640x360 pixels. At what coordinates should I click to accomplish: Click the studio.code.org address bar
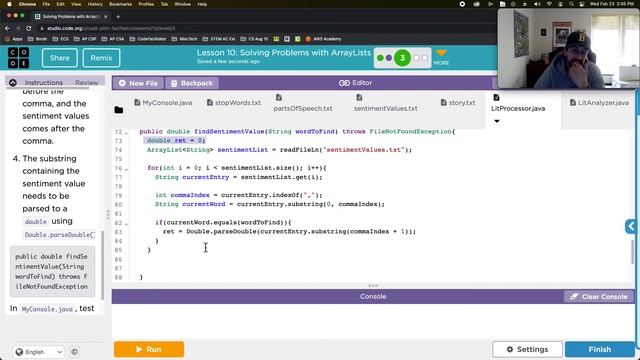111,28
